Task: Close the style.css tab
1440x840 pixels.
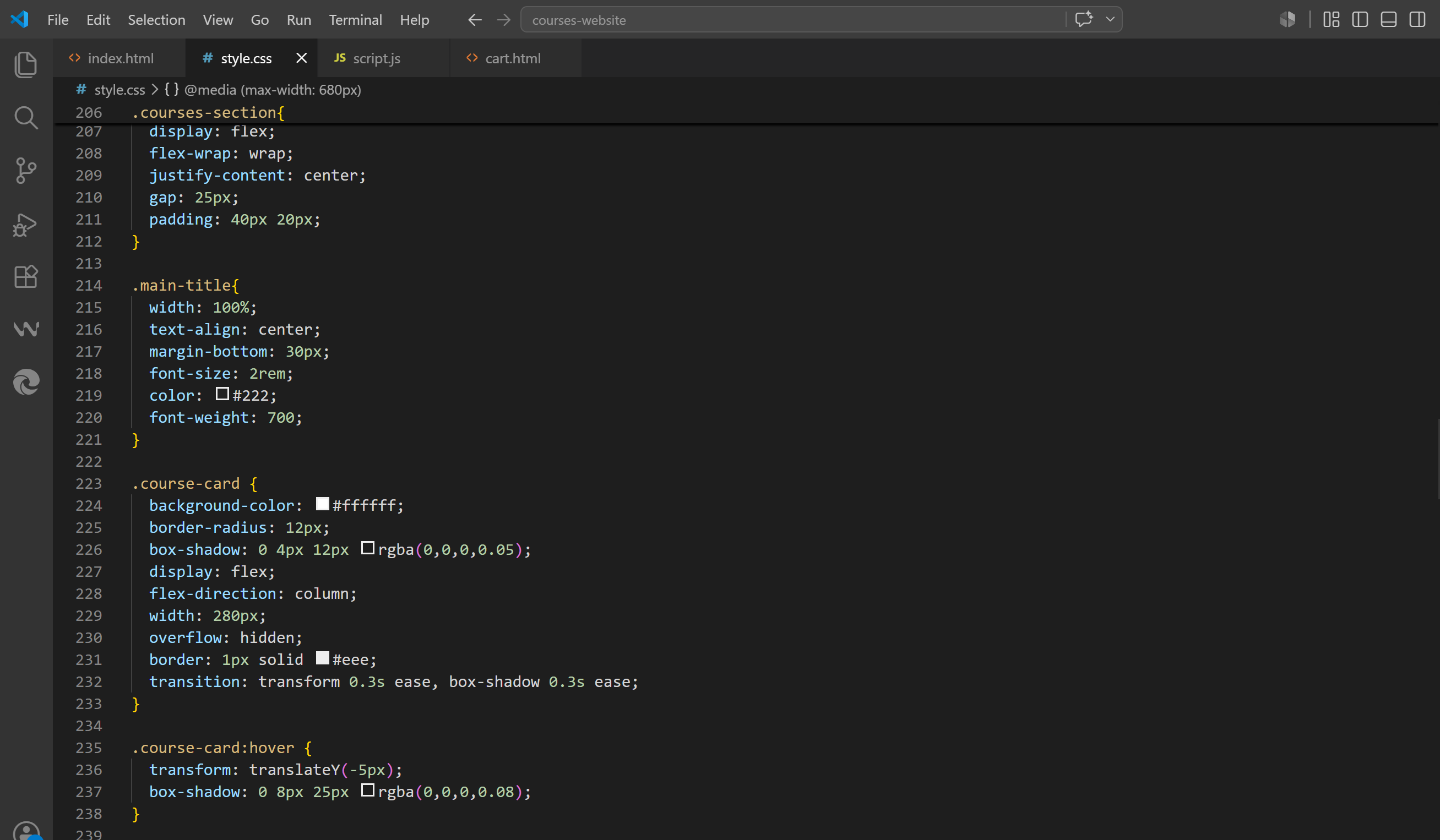Action: tap(301, 58)
